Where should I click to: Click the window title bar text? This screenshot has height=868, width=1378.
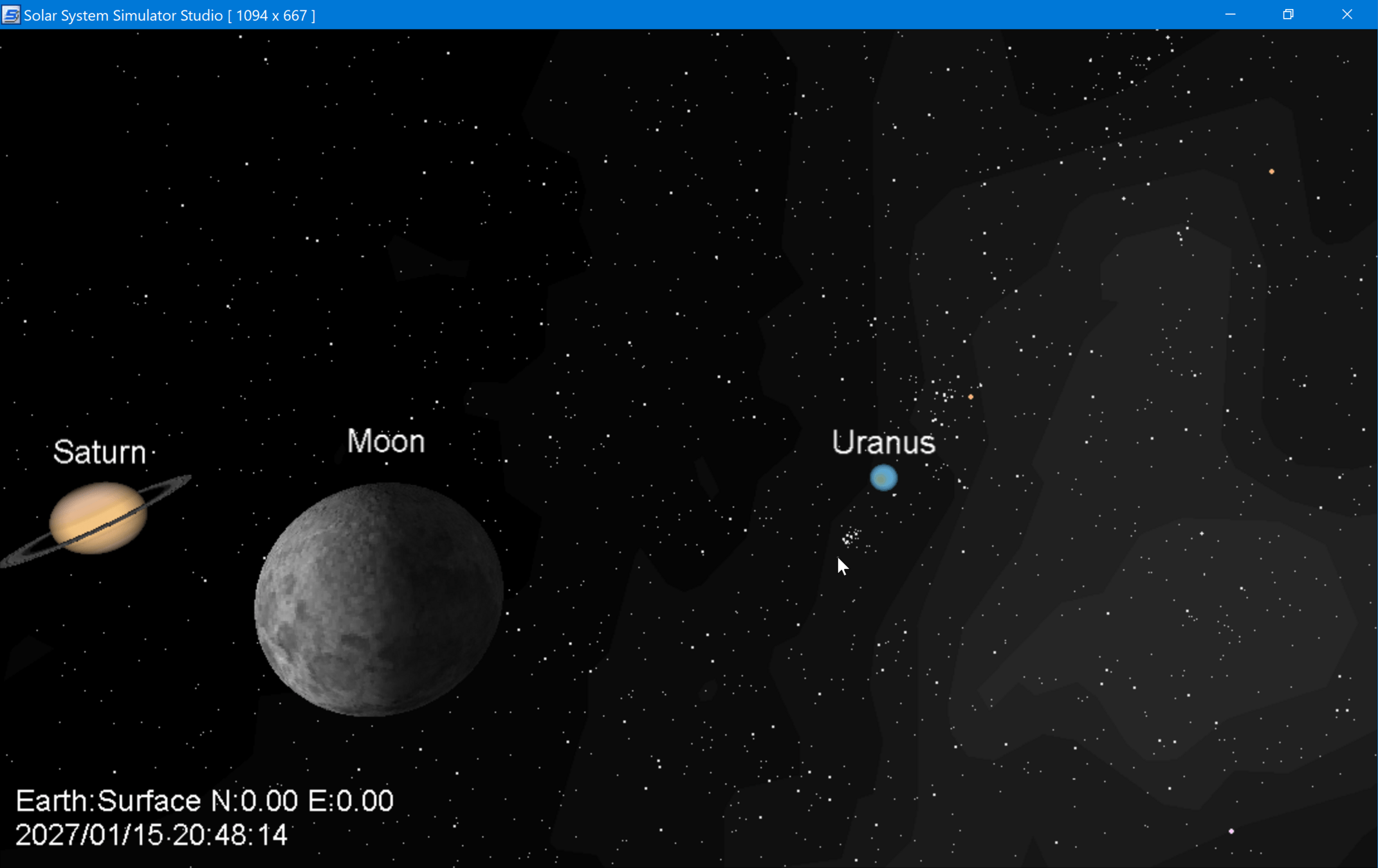click(x=169, y=15)
